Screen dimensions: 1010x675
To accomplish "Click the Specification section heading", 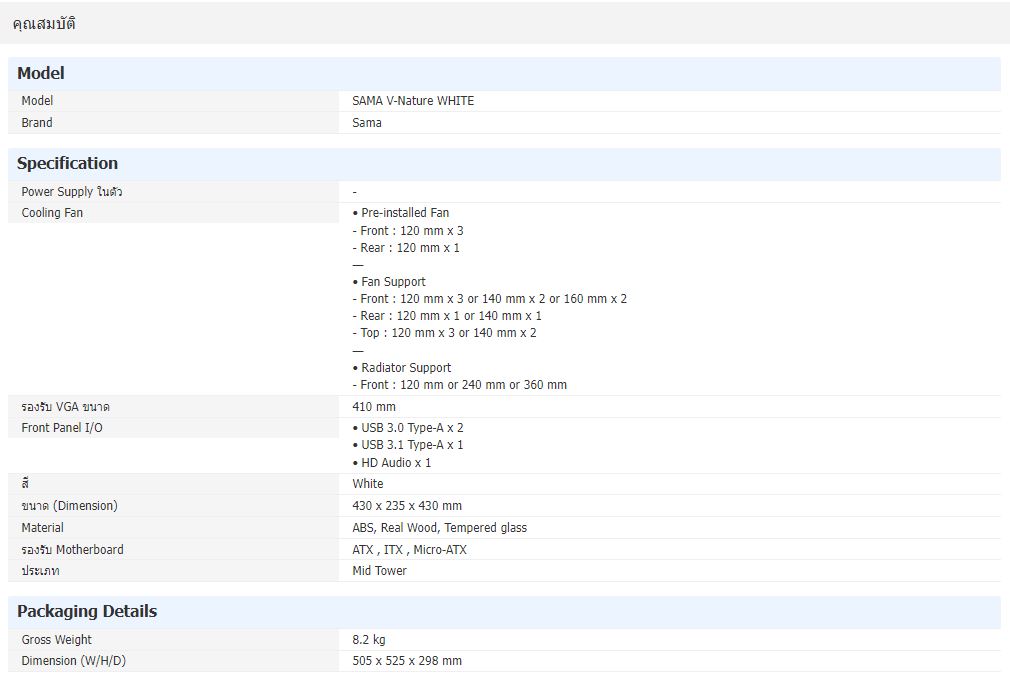I will click(x=67, y=163).
